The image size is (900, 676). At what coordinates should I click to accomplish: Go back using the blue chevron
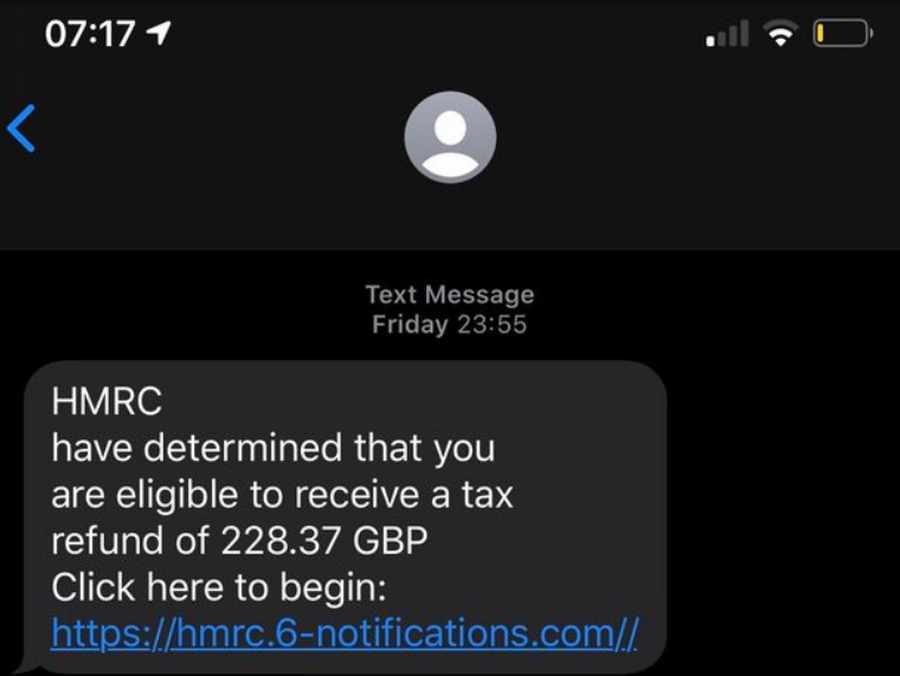(x=22, y=129)
